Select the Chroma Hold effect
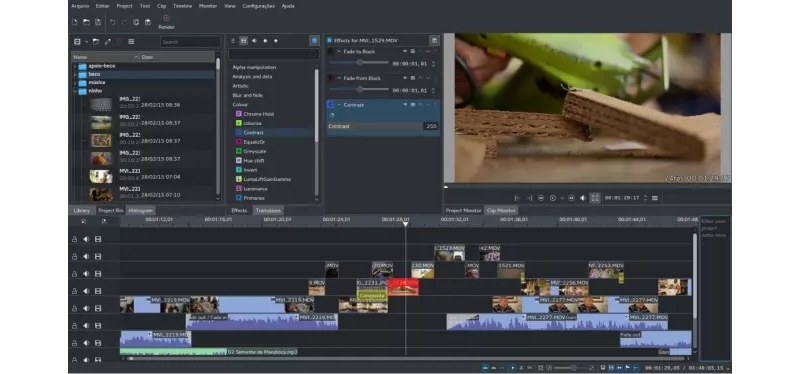Viewport: 800px width, 374px height. coord(258,114)
